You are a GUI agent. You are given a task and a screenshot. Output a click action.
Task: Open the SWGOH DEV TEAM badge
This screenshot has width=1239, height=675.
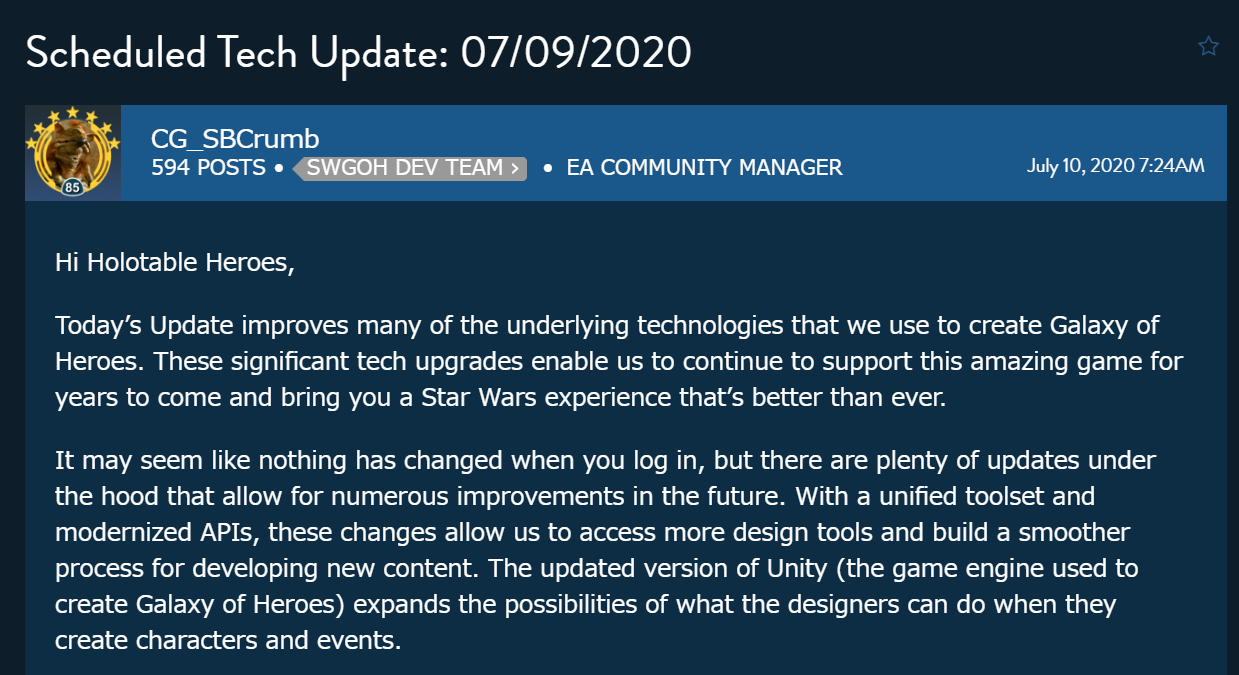(410, 168)
